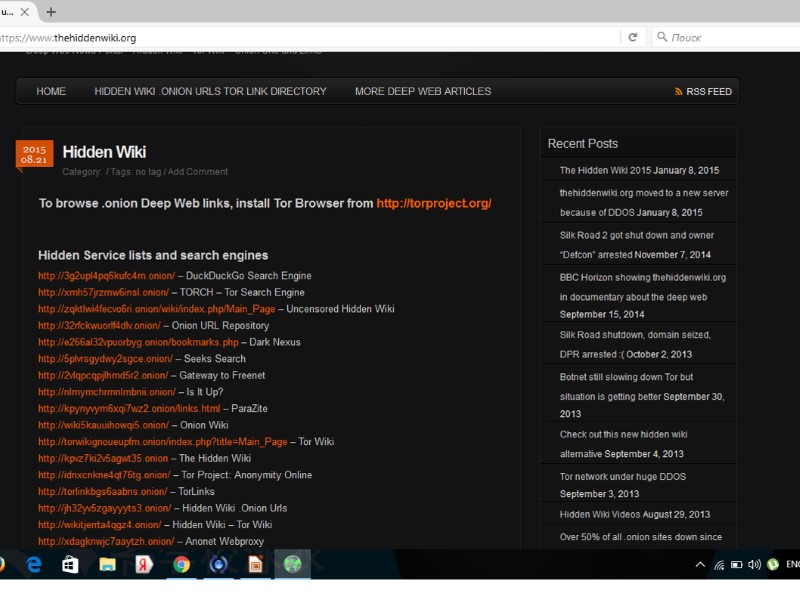
Task: Open the Windows Store taskbar icon
Action: (70, 564)
